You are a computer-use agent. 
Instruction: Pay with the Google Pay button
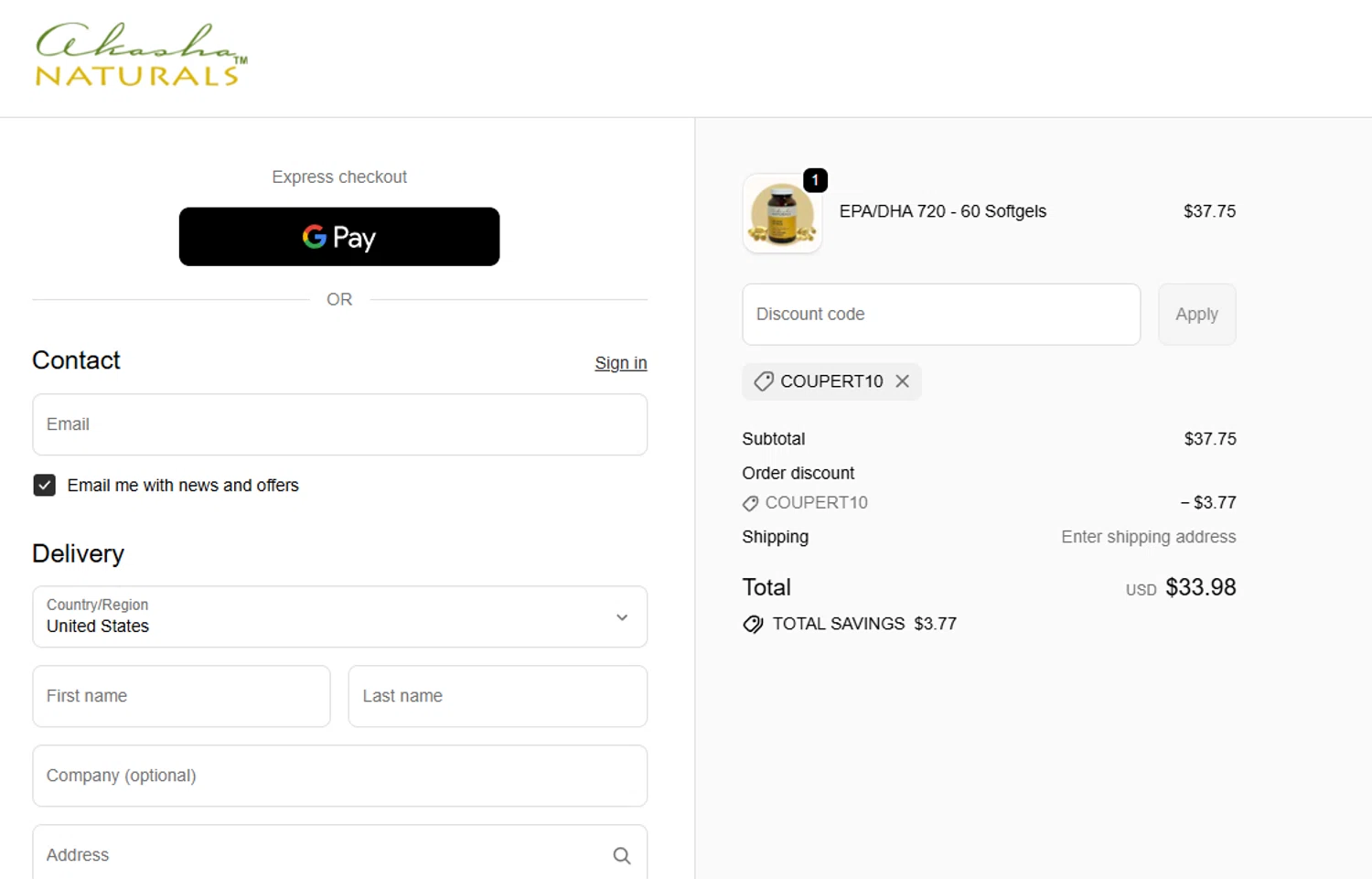339,237
